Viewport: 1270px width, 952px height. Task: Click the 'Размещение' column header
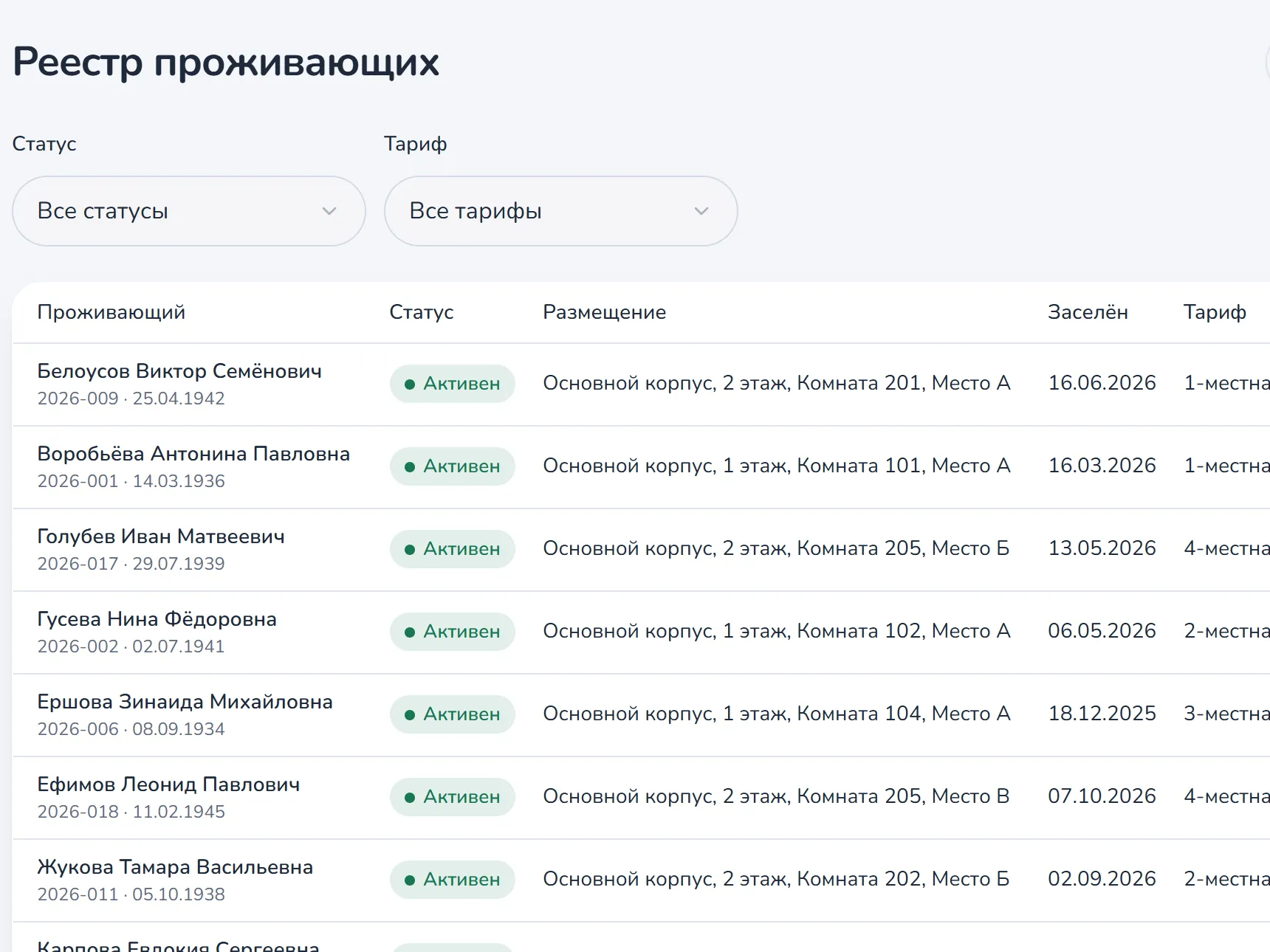click(x=605, y=312)
